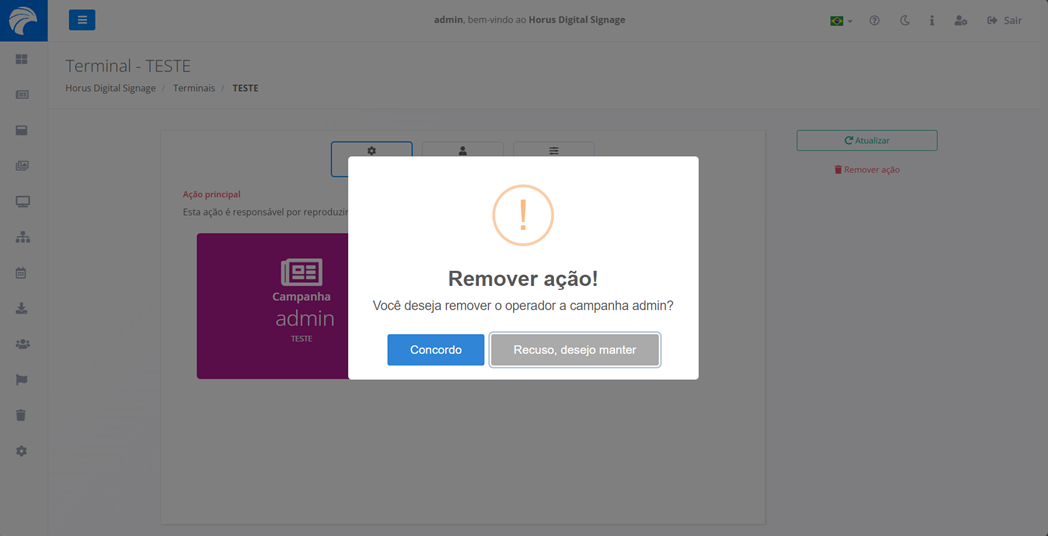1048x536 pixels.
Task: Toggle dark mode with the moon icon
Action: point(904,21)
